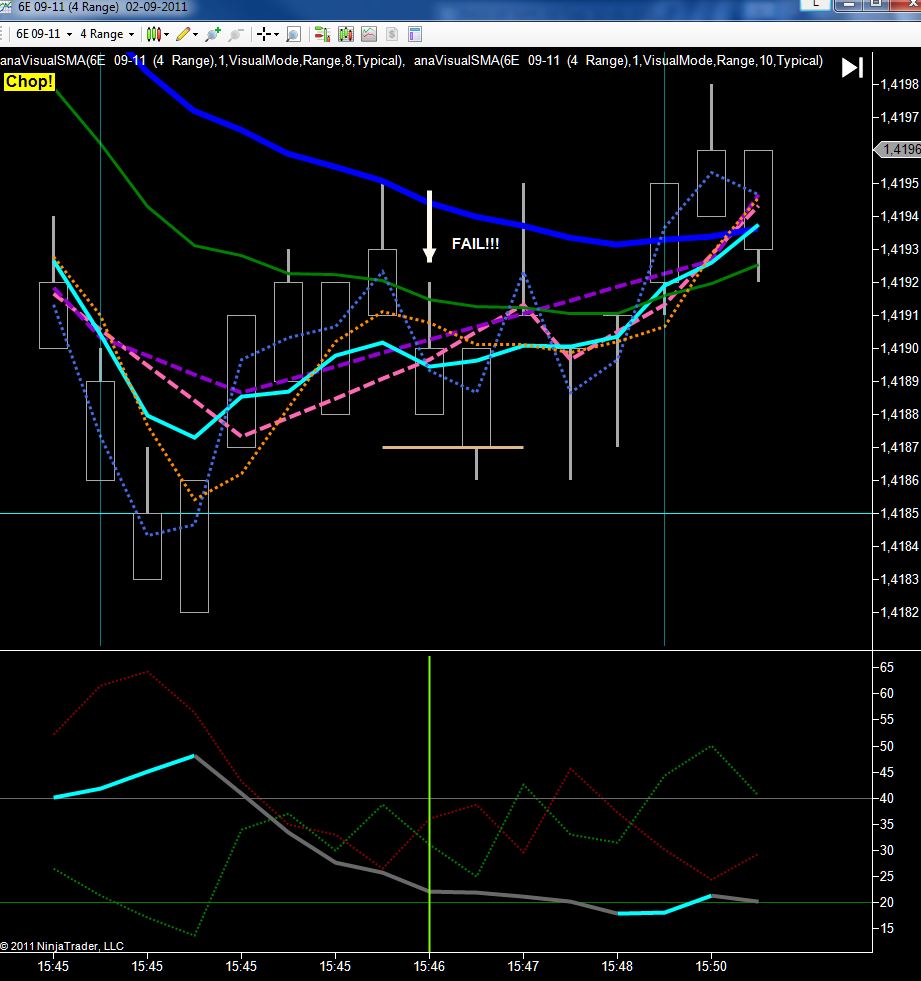Expand the chart style dropdown arrow
The width and height of the screenshot is (921, 981).
coord(166,35)
